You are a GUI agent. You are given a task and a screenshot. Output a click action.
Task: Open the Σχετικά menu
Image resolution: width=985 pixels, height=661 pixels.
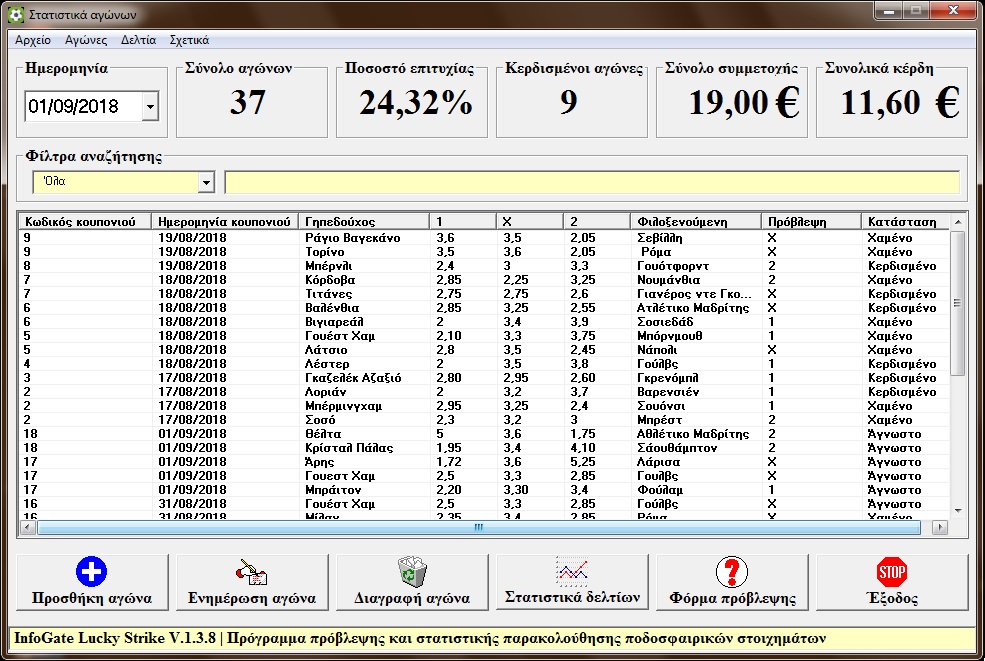coord(189,41)
